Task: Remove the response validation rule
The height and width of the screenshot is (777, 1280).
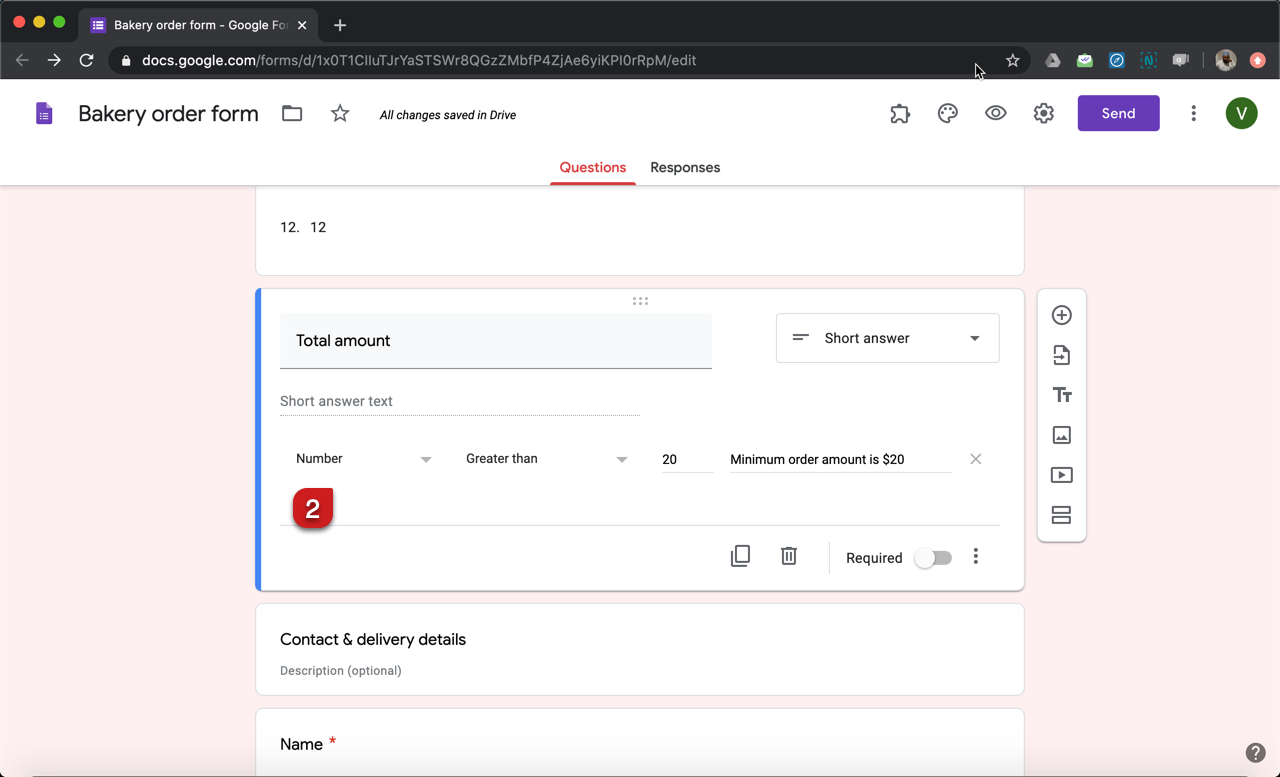Action: coord(975,459)
